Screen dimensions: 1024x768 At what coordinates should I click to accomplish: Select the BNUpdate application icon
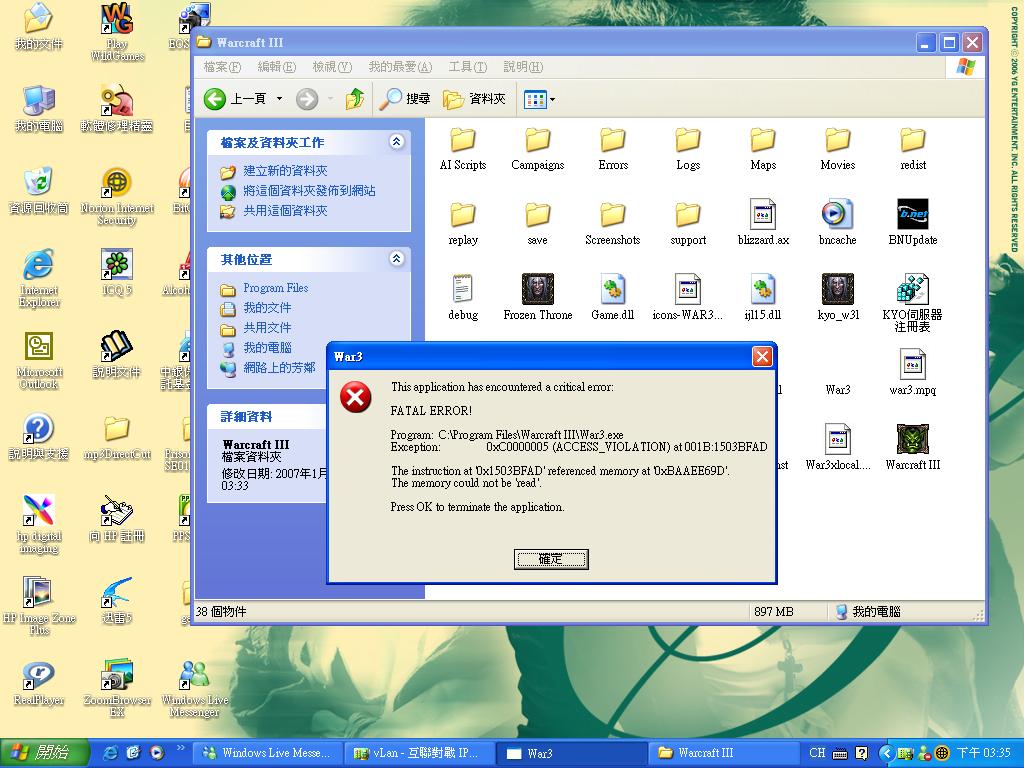point(913,214)
